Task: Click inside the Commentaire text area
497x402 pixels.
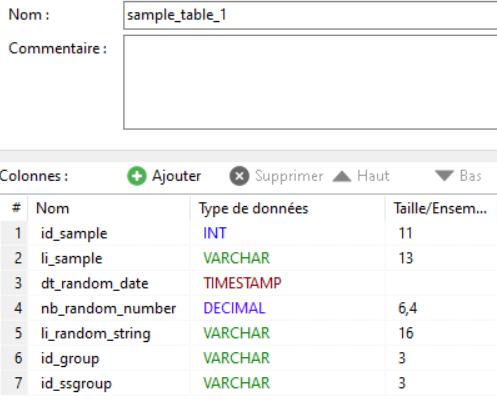Action: tap(310, 82)
